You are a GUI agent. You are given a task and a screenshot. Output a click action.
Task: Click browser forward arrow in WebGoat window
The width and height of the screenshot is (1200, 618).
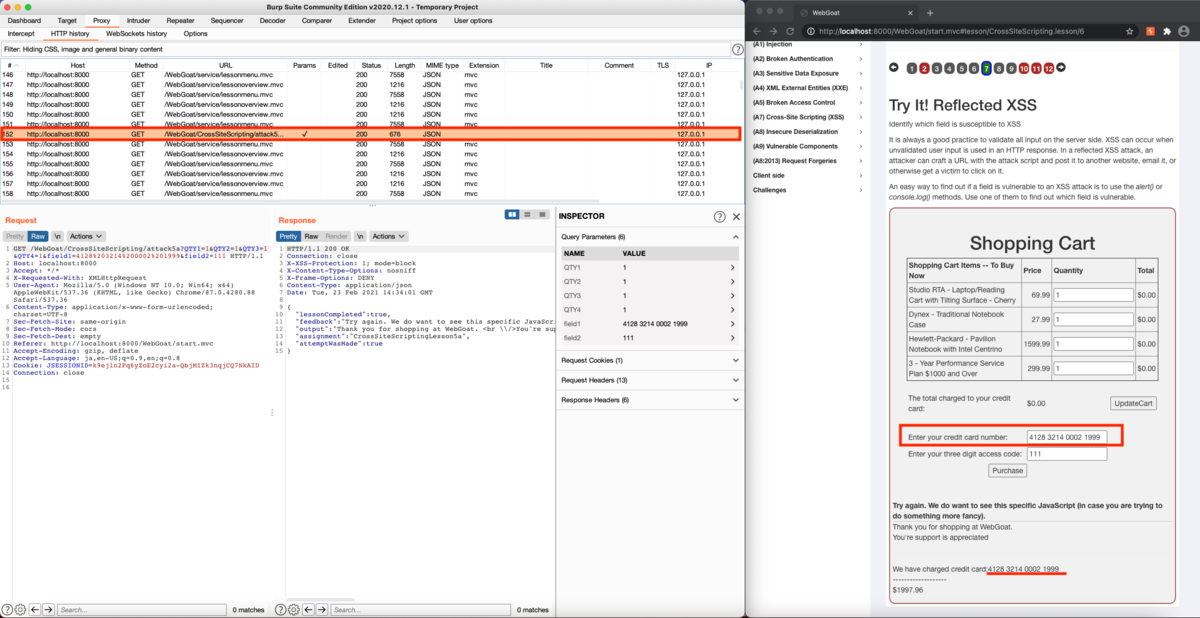[774, 31]
